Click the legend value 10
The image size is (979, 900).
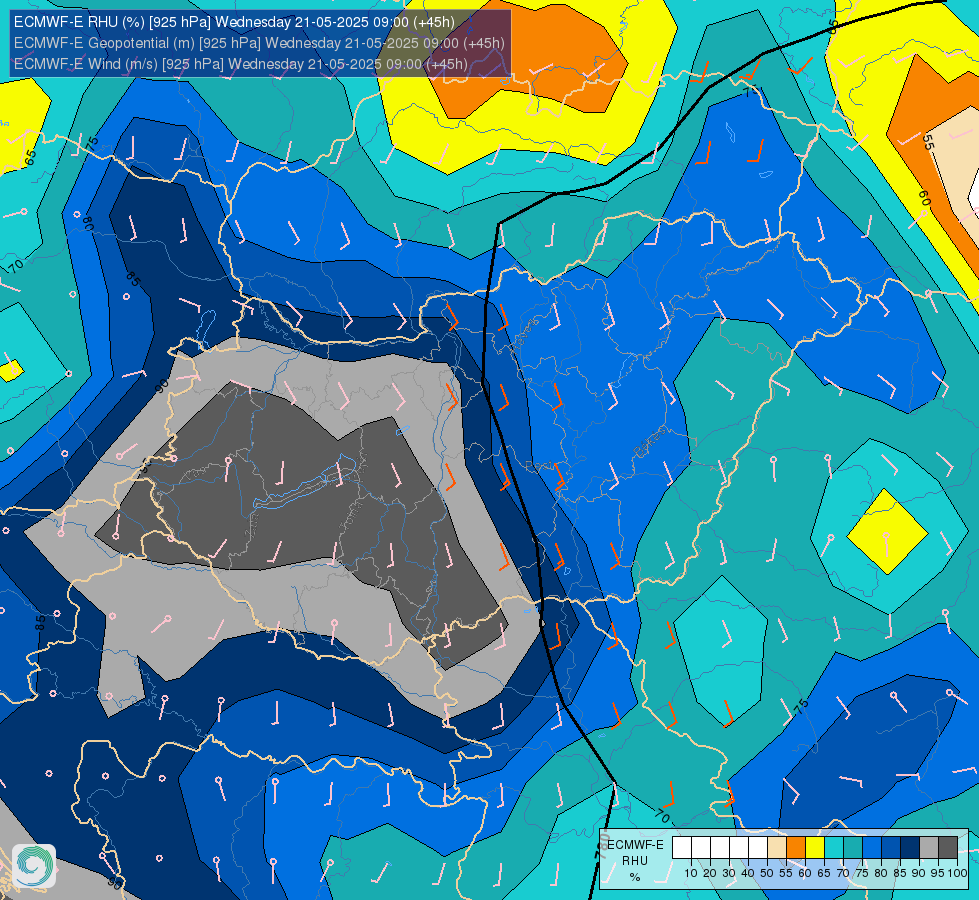coord(691,873)
